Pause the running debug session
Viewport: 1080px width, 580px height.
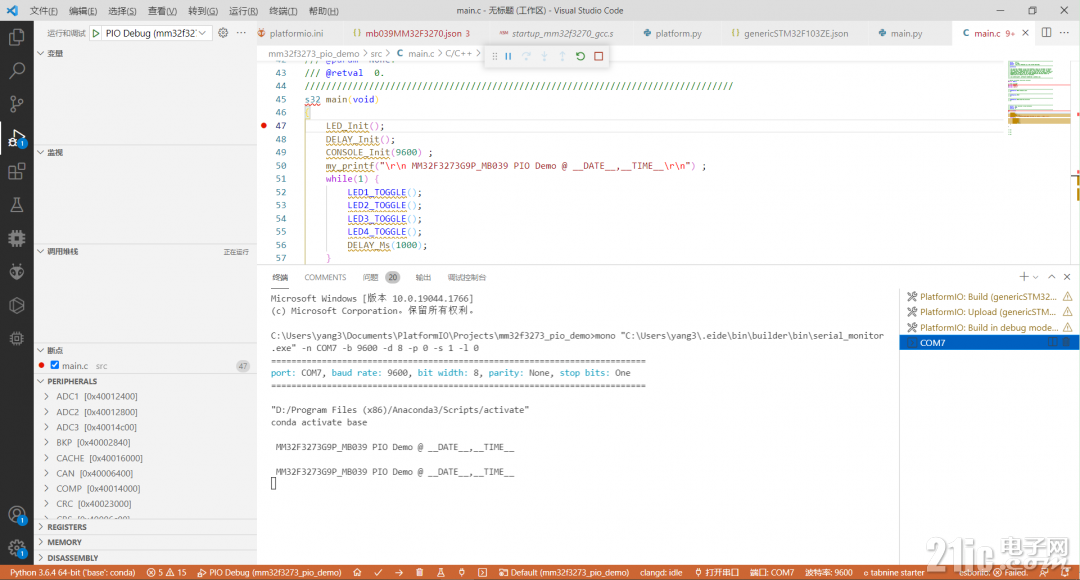click(508, 56)
